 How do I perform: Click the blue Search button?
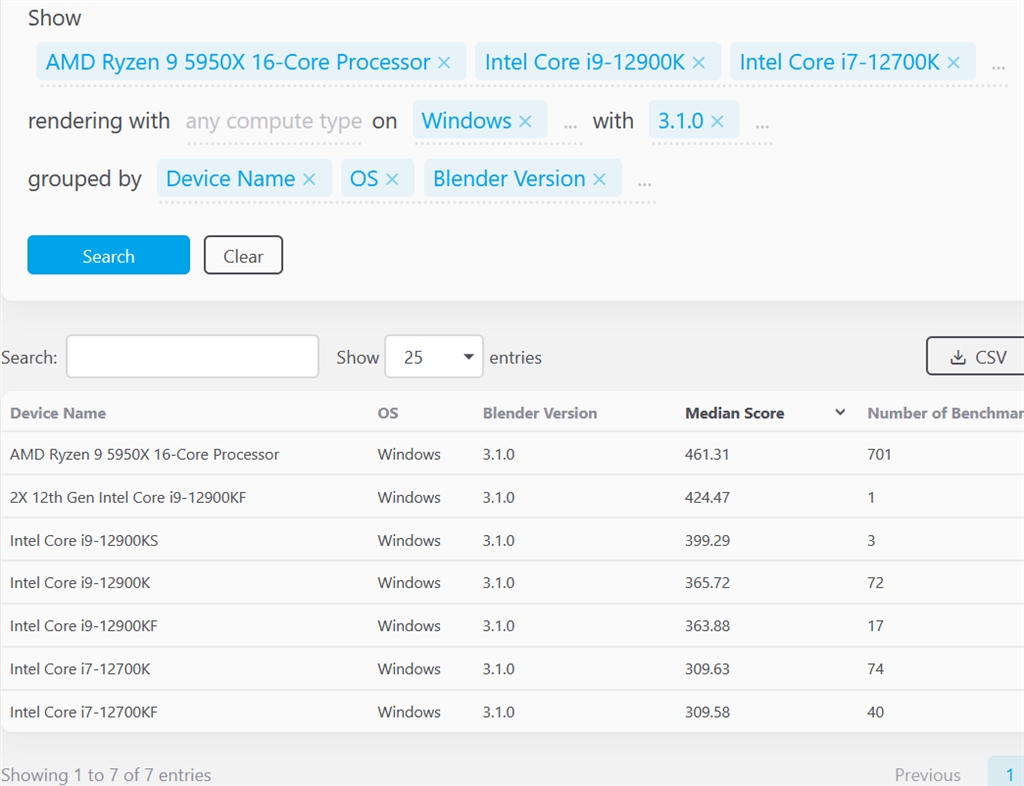[108, 255]
